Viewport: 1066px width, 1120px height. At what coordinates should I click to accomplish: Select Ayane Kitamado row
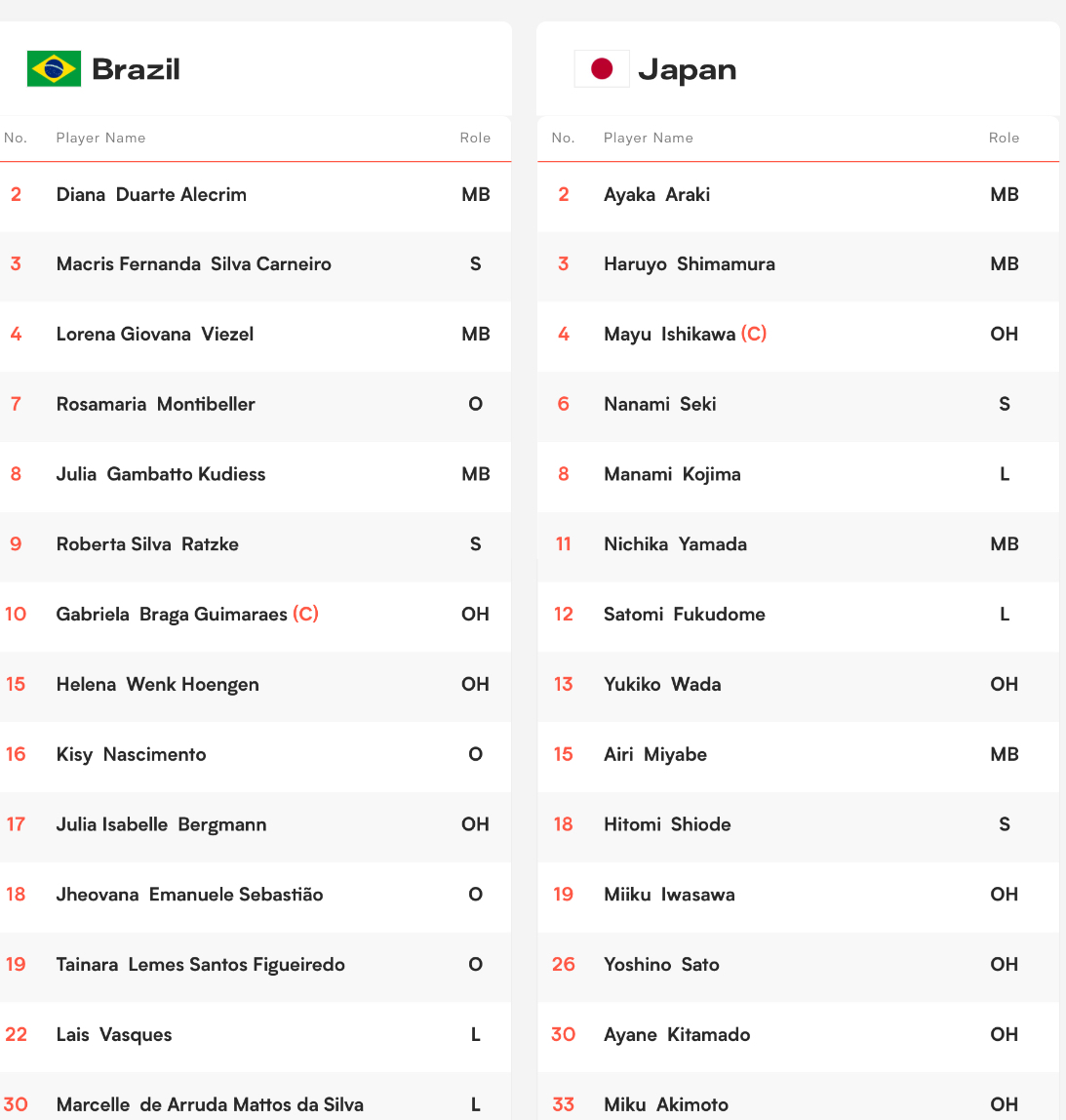point(798,1034)
